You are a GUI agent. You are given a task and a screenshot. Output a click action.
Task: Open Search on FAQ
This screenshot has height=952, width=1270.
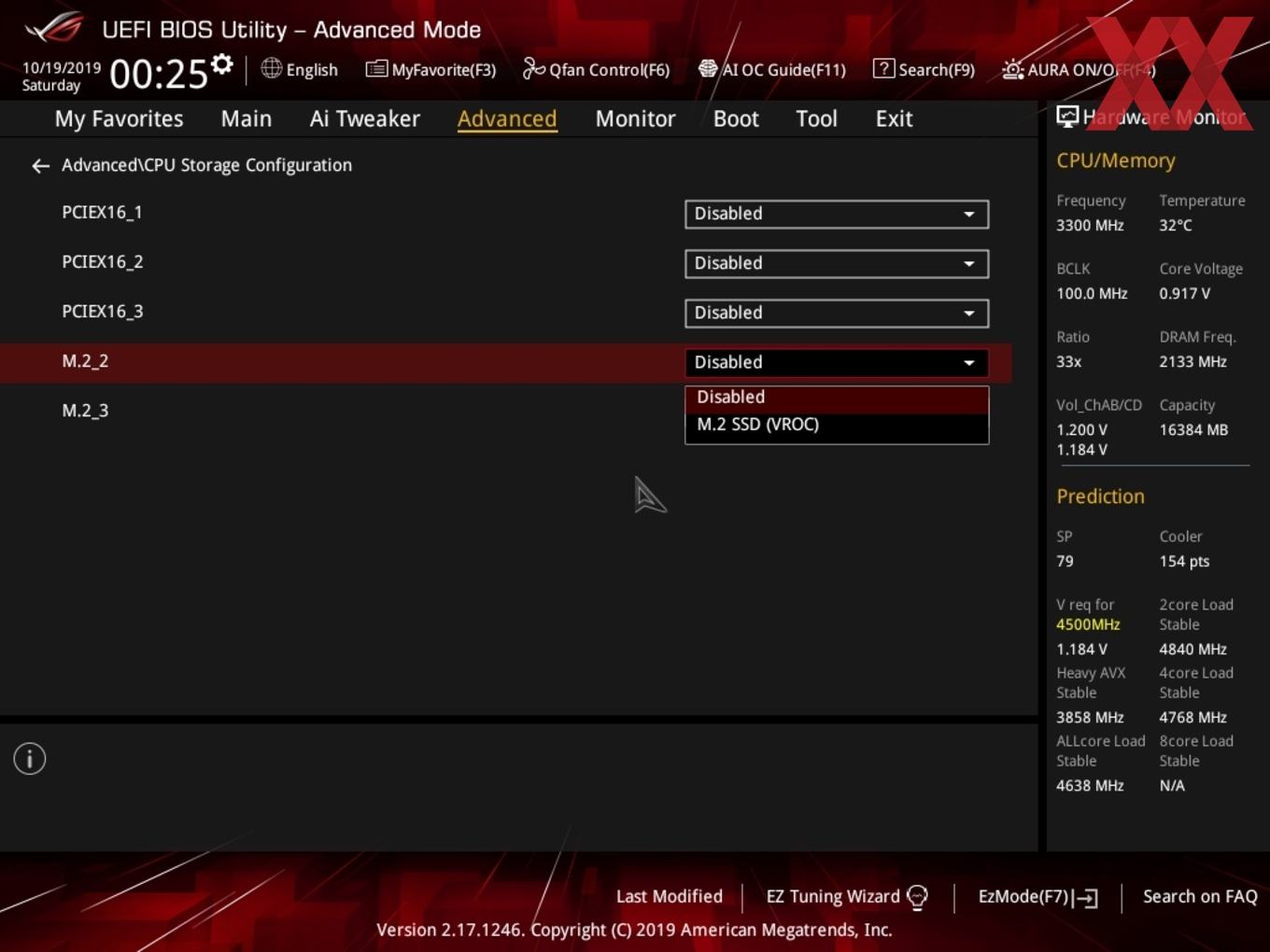coord(1200,897)
